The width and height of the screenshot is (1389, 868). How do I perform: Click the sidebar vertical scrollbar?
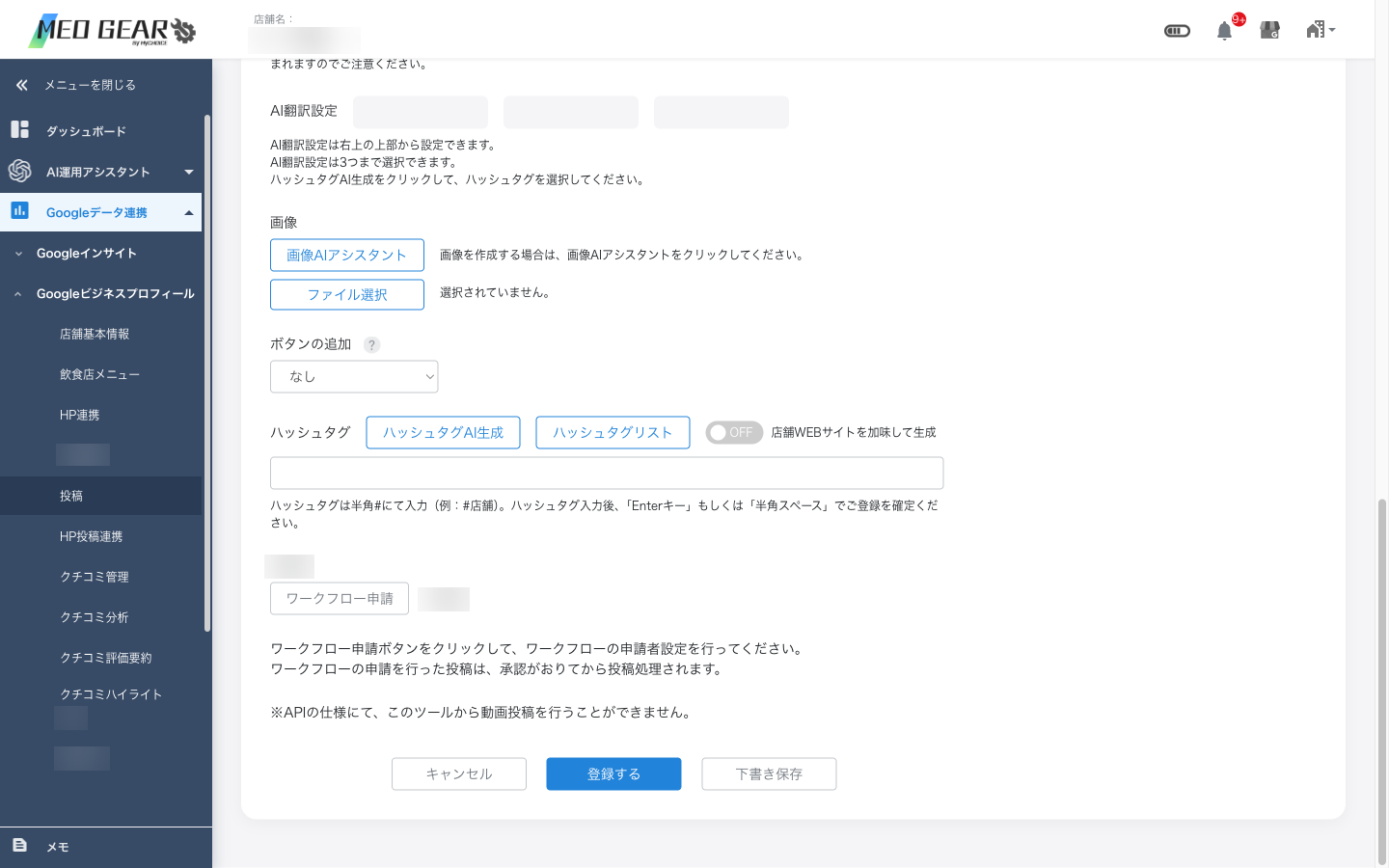click(207, 374)
